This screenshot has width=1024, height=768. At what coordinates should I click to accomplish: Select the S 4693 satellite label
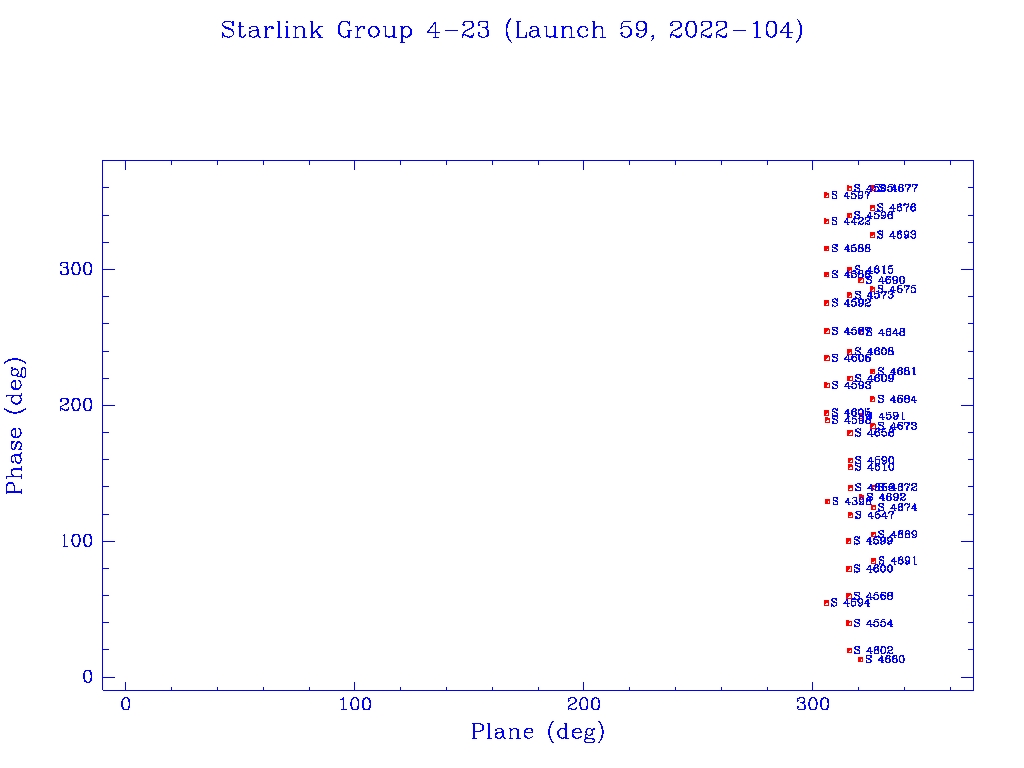coord(896,234)
